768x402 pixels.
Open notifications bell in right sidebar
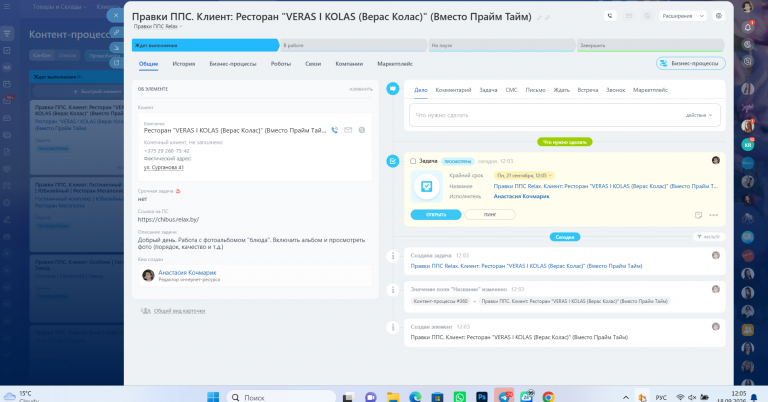[x=747, y=27]
